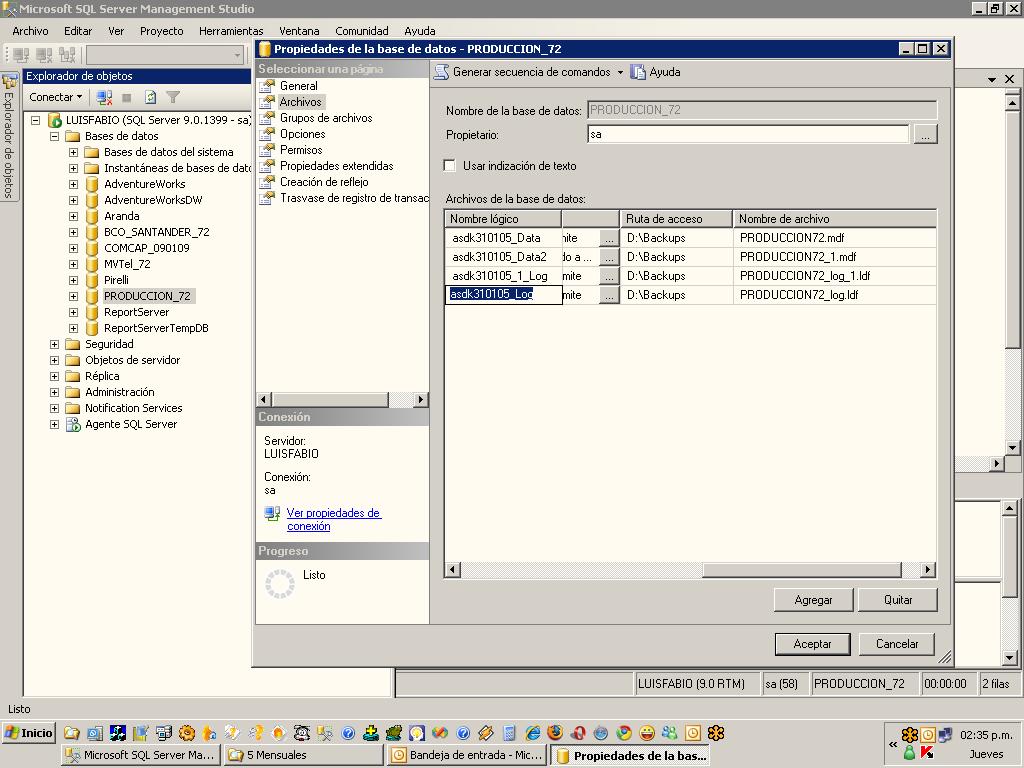The width and height of the screenshot is (1024, 768).
Task: Click the Explorador de objetos side tab icon
Action: pyautogui.click(x=8, y=81)
